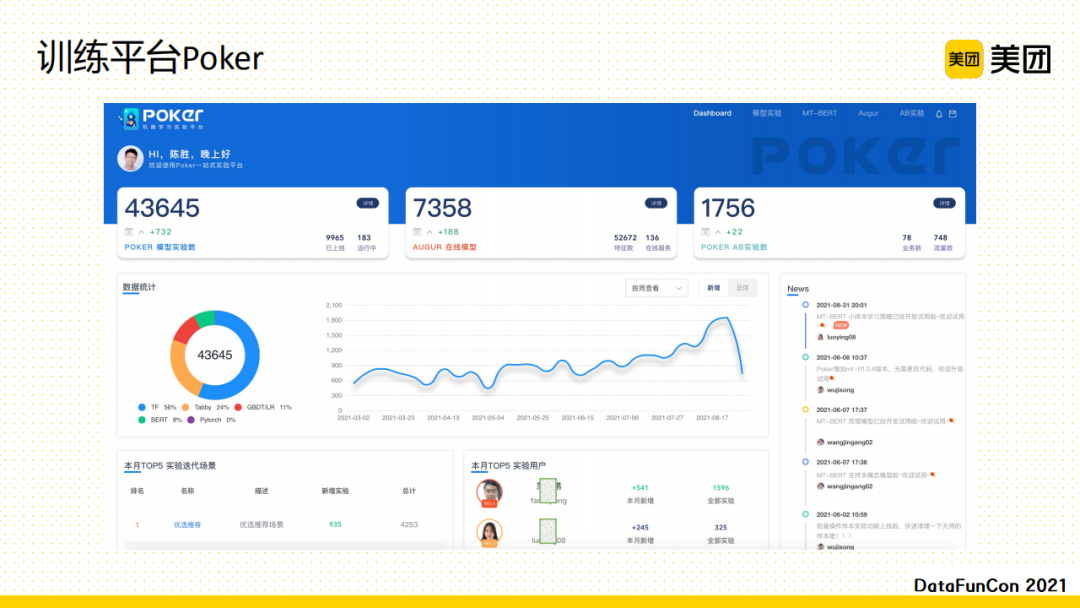This screenshot has height=608, width=1080.
Task: Click 详情 button on the 7358 card
Action: 656,203
